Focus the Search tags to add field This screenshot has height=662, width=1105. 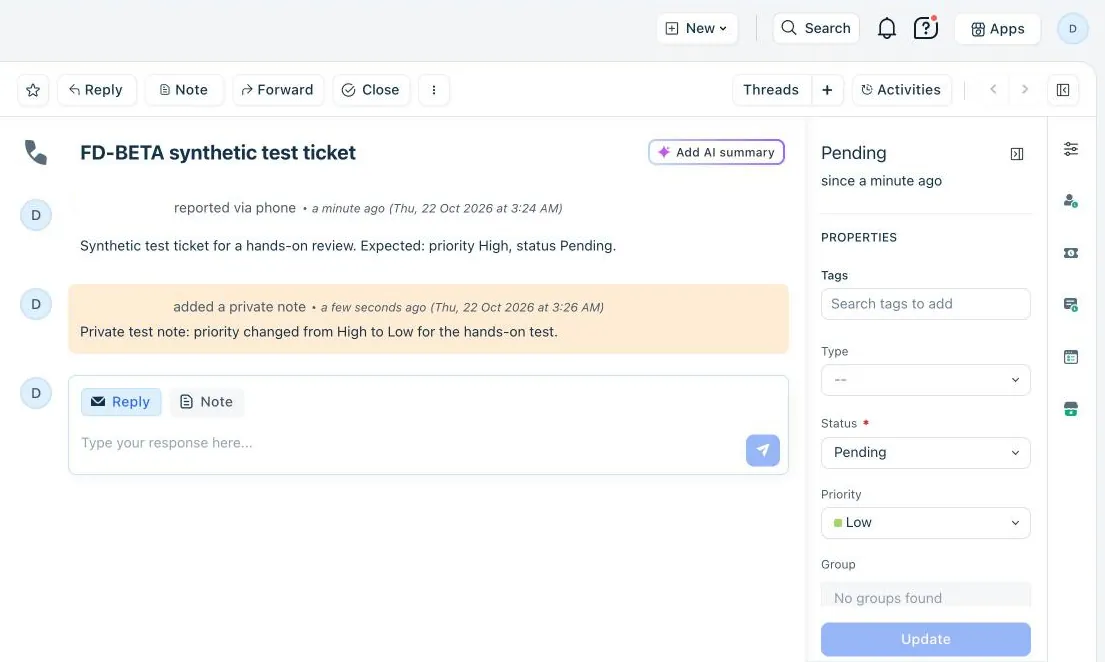pyautogui.click(x=925, y=304)
